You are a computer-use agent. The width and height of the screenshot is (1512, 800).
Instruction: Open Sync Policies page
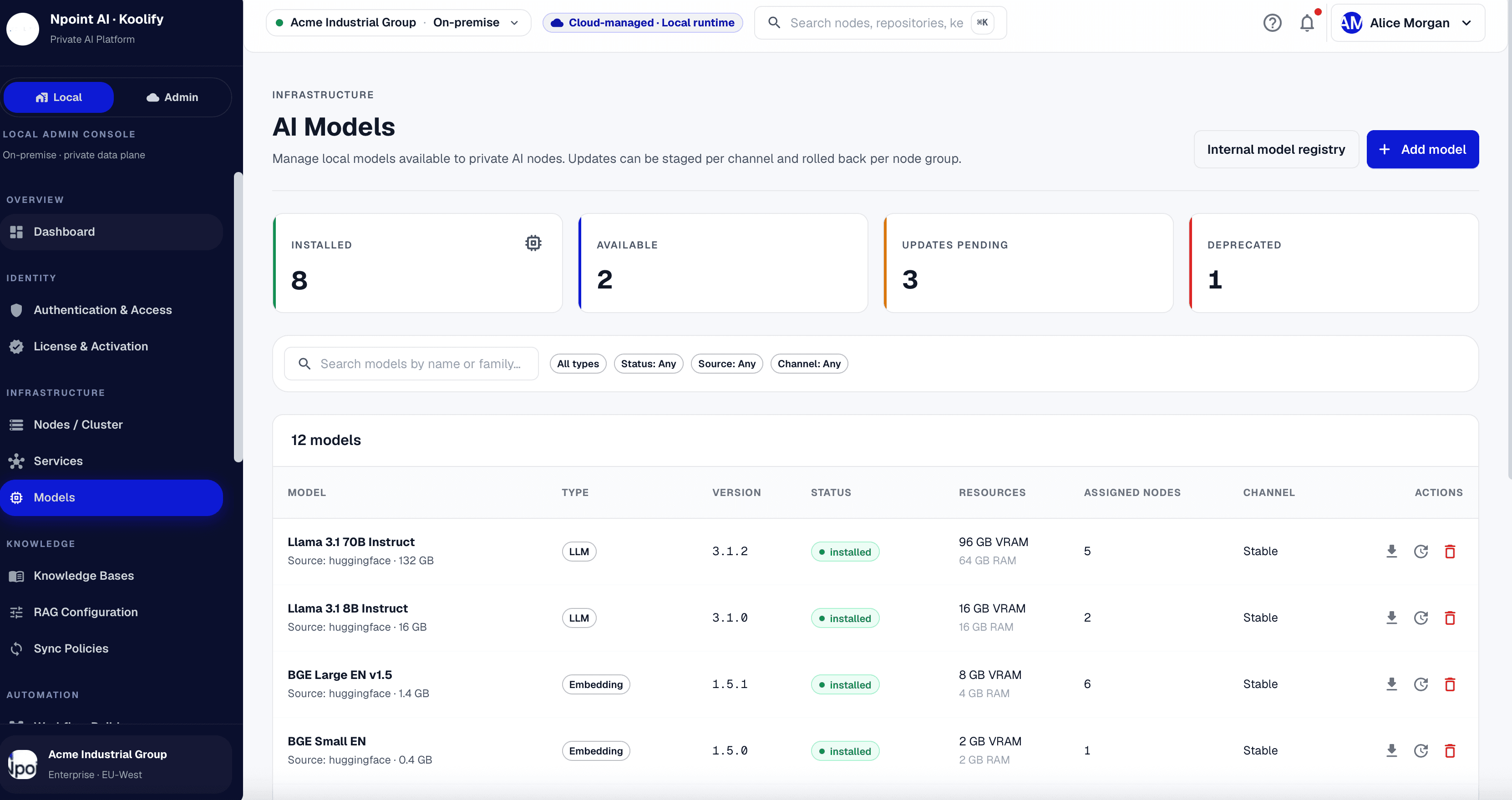click(x=112, y=648)
